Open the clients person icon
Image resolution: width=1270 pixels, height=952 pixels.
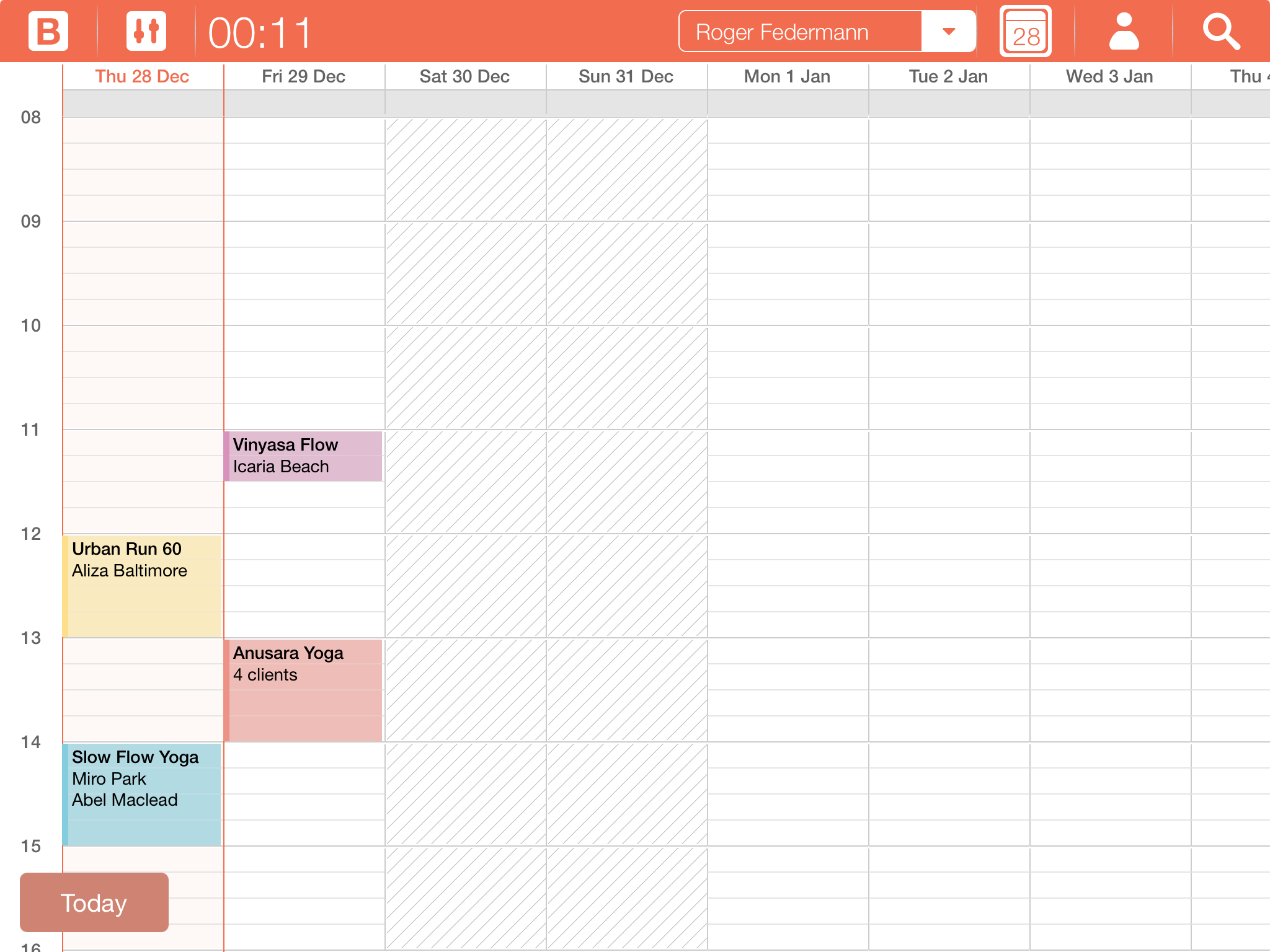pyautogui.click(x=1124, y=31)
